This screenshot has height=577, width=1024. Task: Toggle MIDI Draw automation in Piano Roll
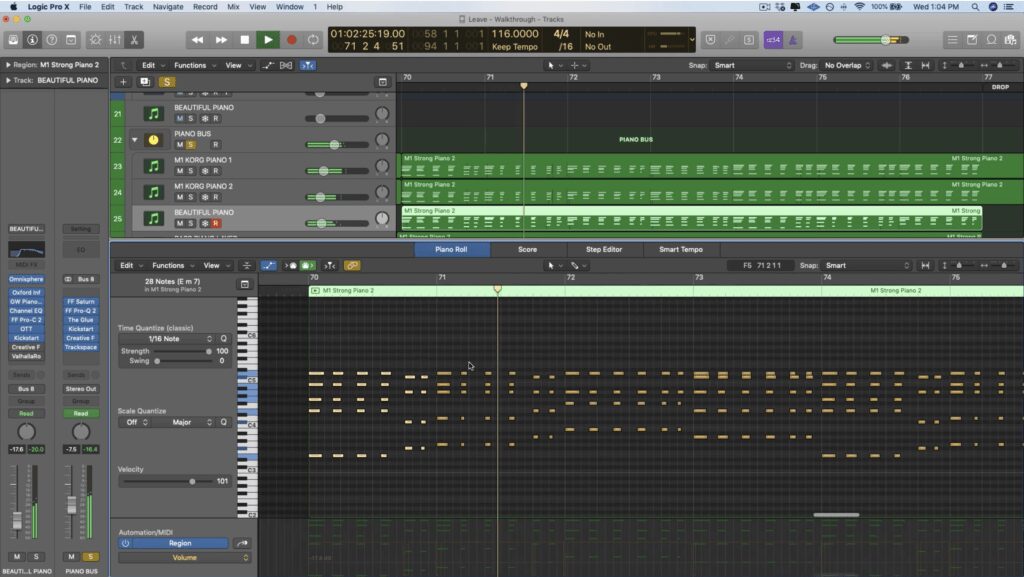click(268, 266)
